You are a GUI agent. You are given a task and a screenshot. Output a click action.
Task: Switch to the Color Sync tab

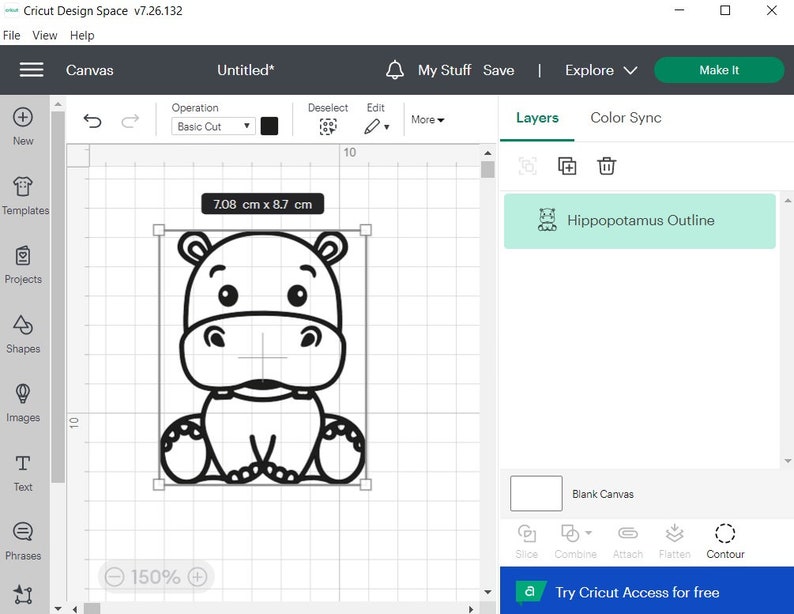626,118
